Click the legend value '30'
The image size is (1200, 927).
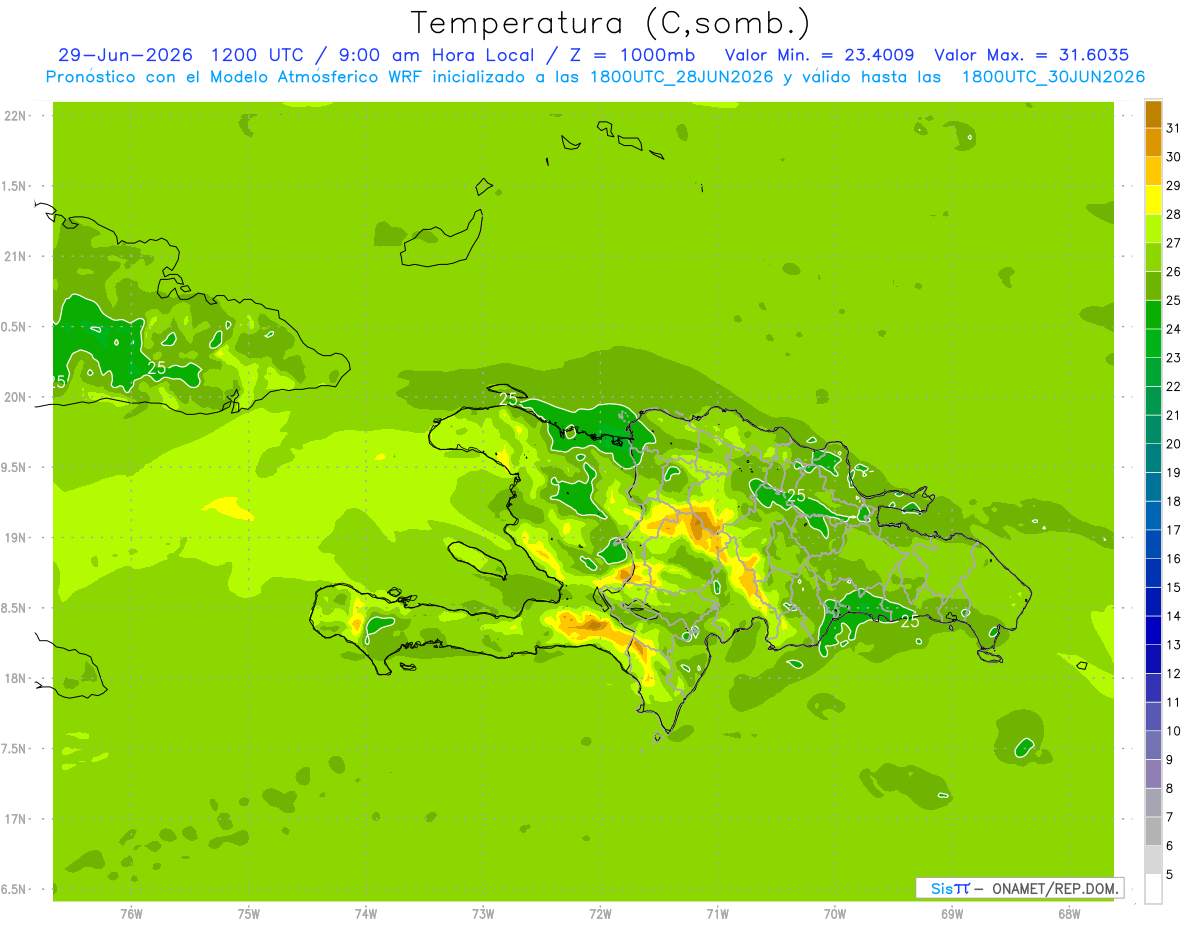[1174, 157]
